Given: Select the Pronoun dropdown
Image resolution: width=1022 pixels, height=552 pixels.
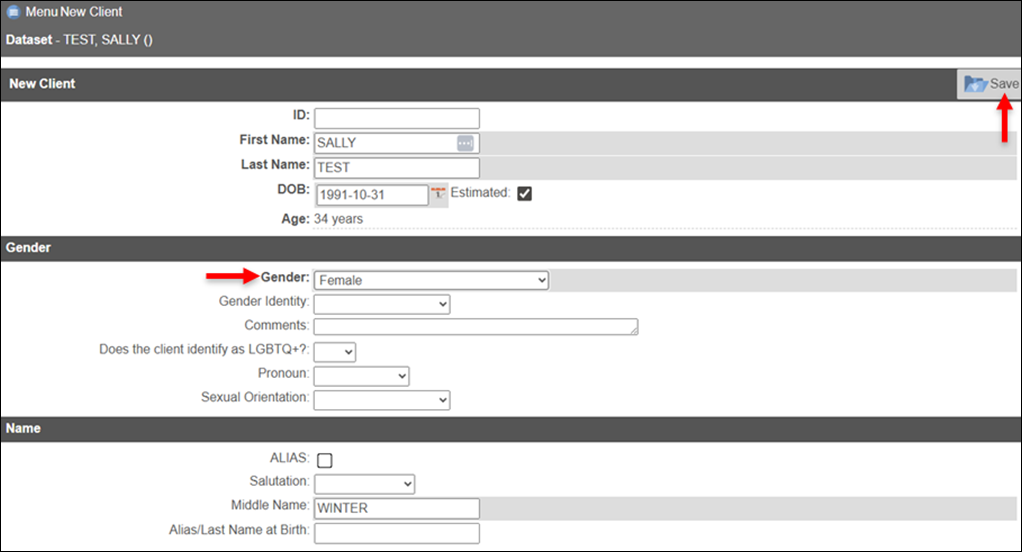Looking at the screenshot, I should click(x=361, y=375).
